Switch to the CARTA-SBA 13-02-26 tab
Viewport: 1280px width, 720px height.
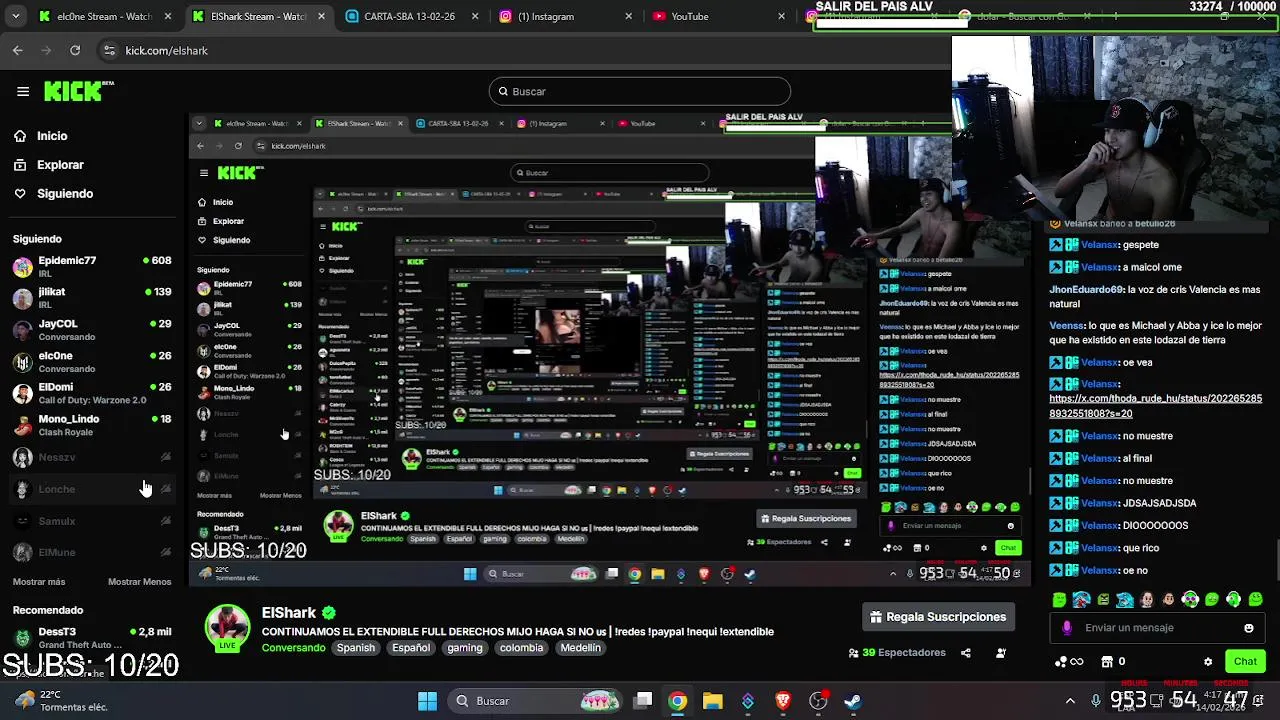[x=410, y=16]
